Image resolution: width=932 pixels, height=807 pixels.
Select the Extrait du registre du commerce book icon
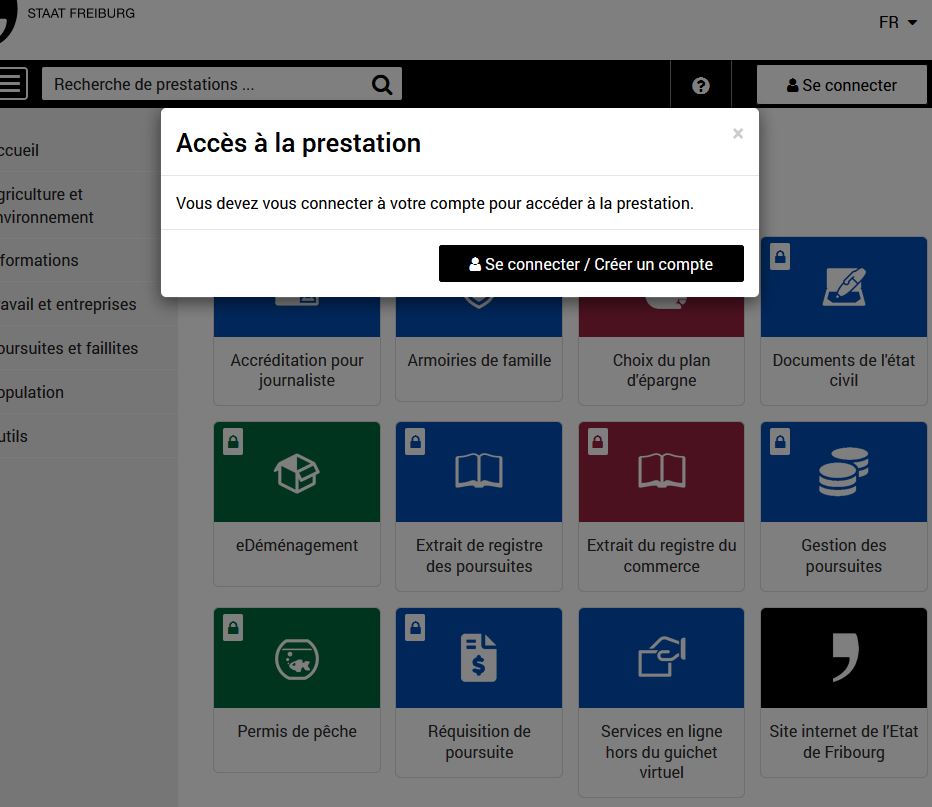(x=660, y=471)
